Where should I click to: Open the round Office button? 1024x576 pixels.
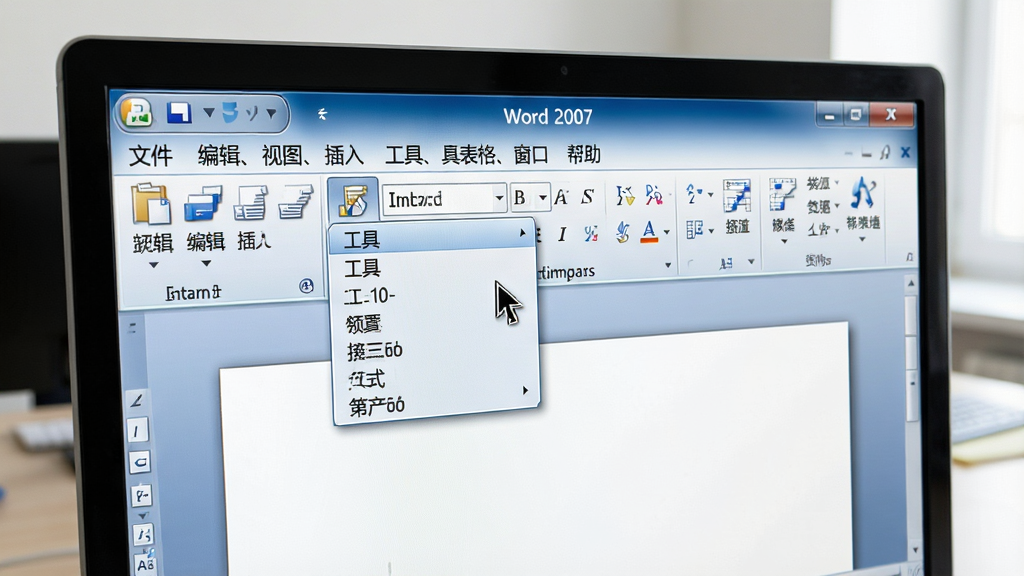(x=136, y=112)
